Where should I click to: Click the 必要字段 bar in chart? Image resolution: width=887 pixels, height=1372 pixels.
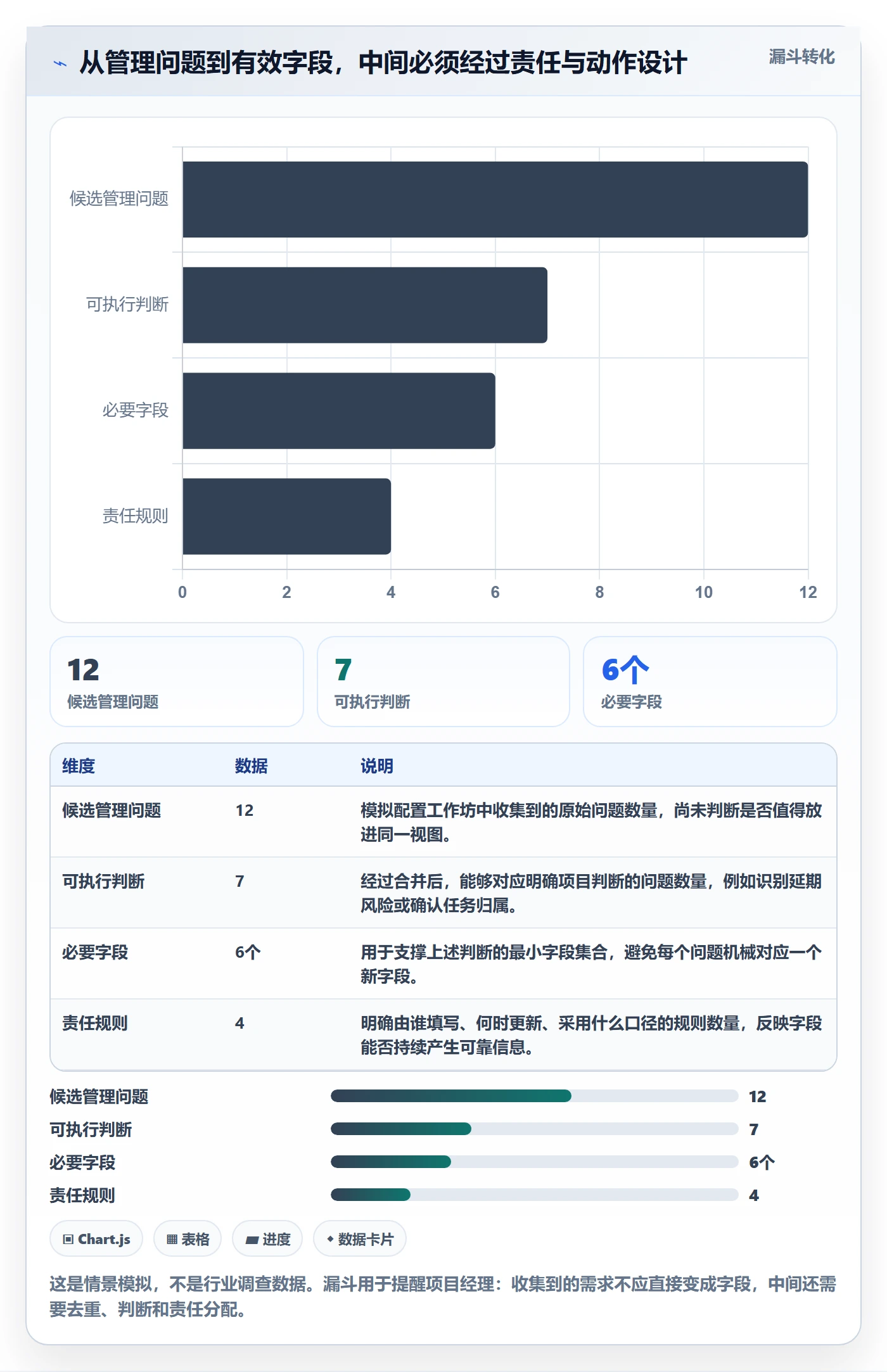click(339, 411)
